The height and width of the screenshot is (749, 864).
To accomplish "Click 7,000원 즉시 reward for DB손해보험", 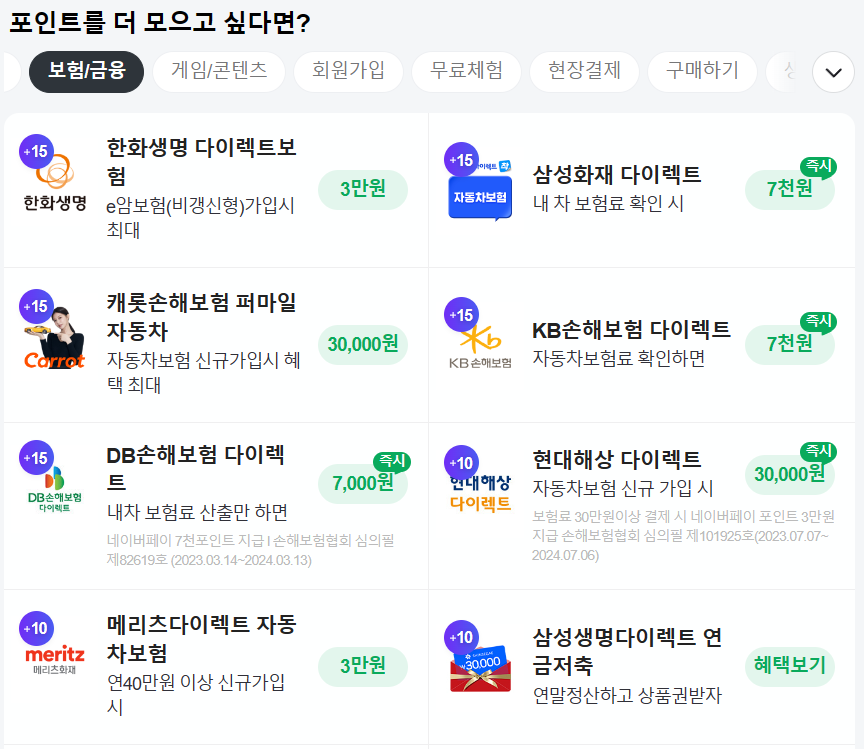I will pyautogui.click(x=363, y=483).
